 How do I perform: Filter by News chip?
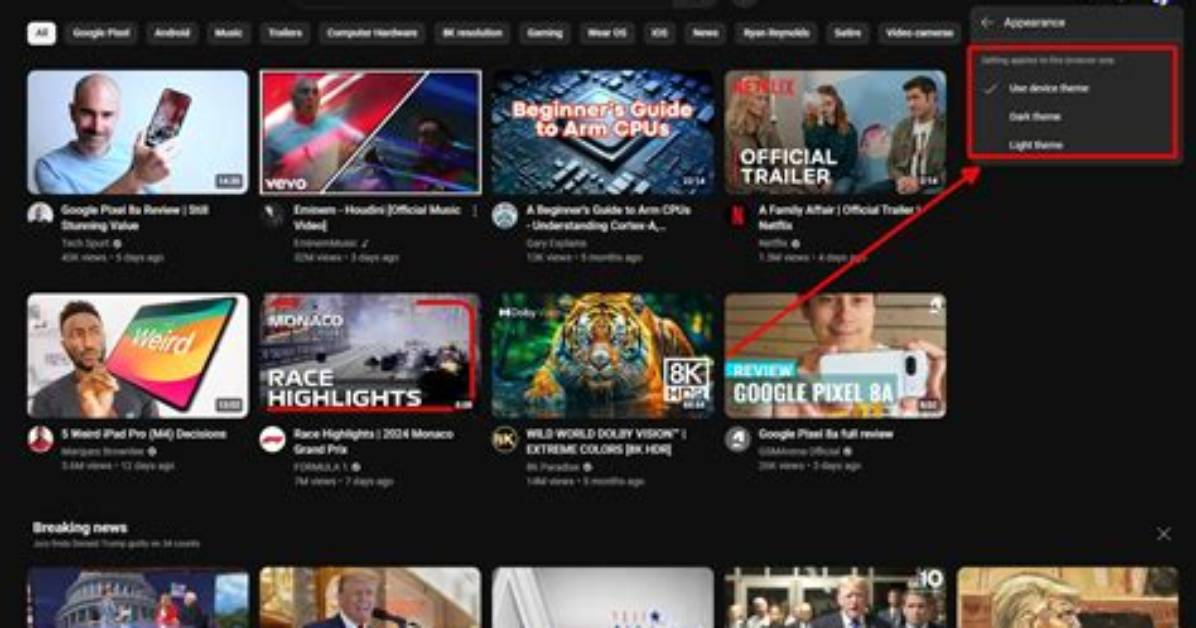pos(705,33)
